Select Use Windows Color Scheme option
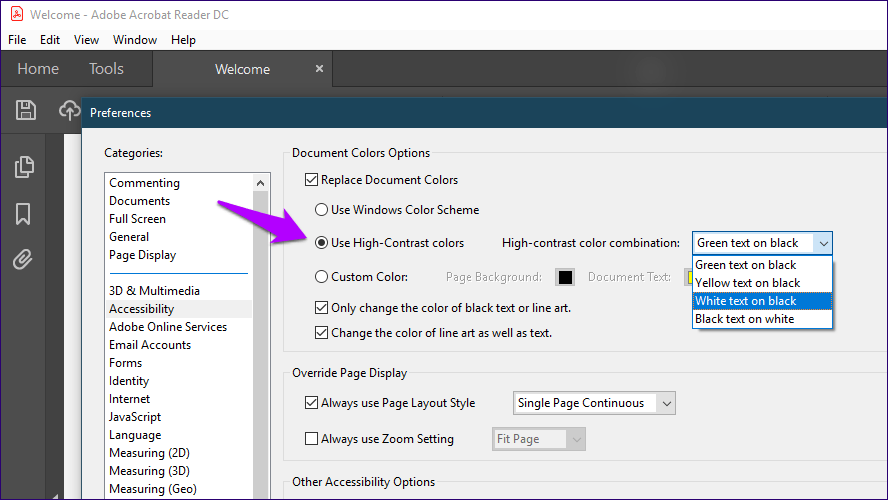888x500 pixels. click(x=322, y=210)
